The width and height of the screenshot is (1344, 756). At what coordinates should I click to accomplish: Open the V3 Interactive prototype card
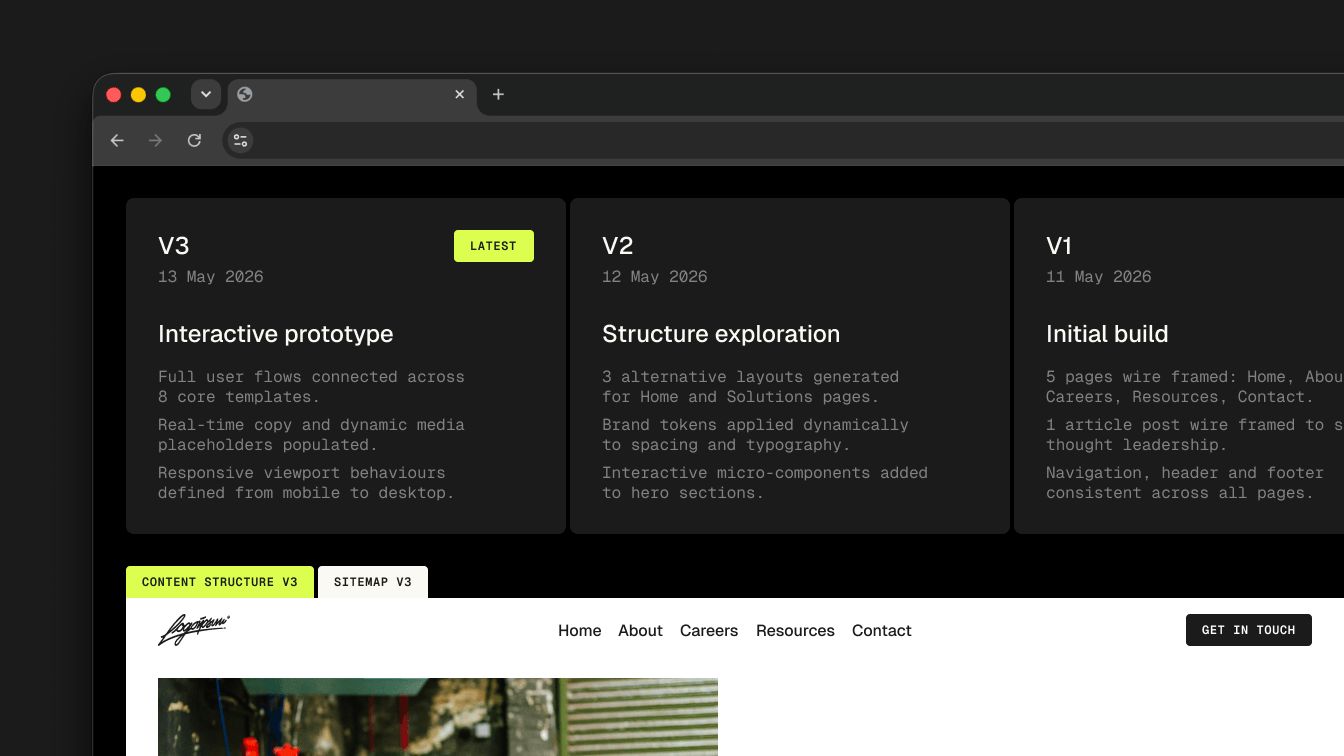[x=346, y=366]
